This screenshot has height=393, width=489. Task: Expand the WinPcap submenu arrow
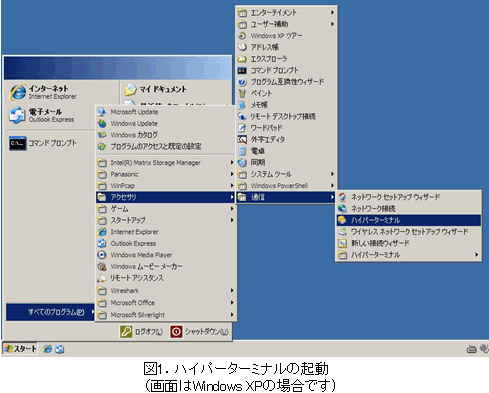(232, 185)
